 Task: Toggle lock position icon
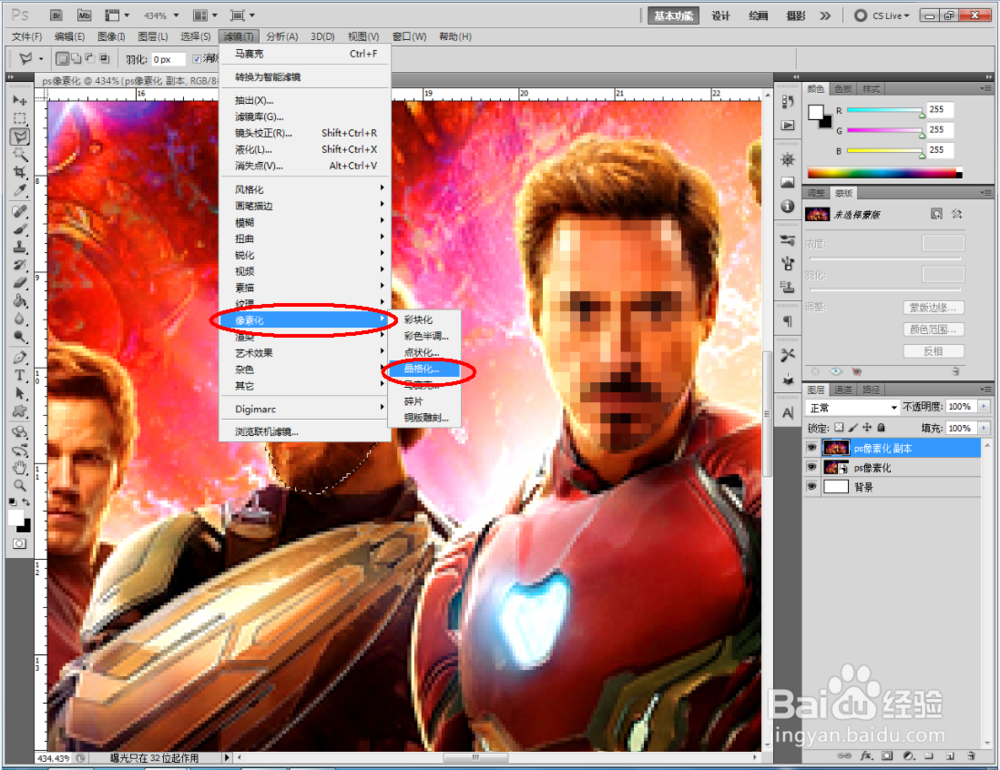(x=867, y=427)
